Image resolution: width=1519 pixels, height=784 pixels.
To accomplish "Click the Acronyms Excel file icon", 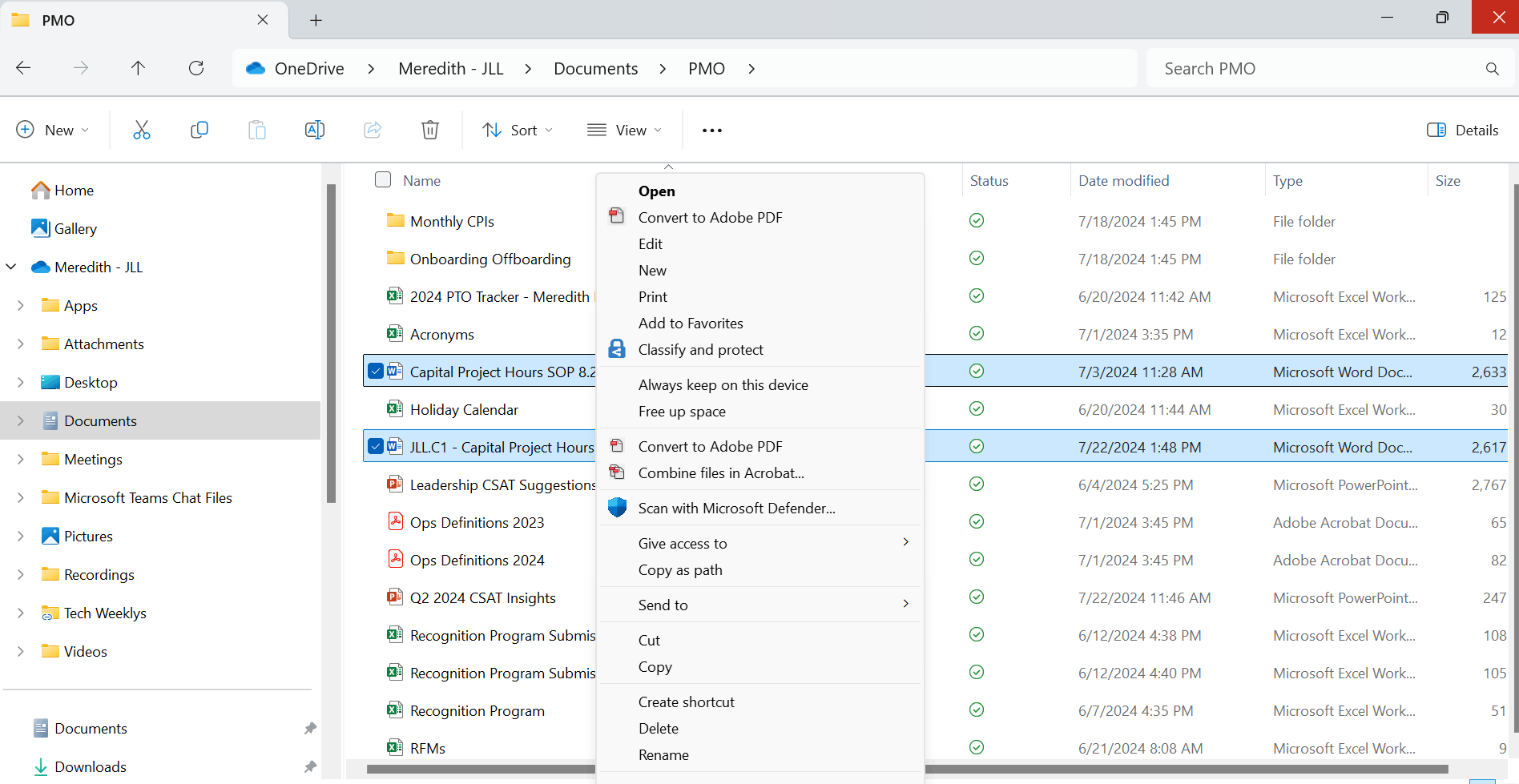I will 395,333.
